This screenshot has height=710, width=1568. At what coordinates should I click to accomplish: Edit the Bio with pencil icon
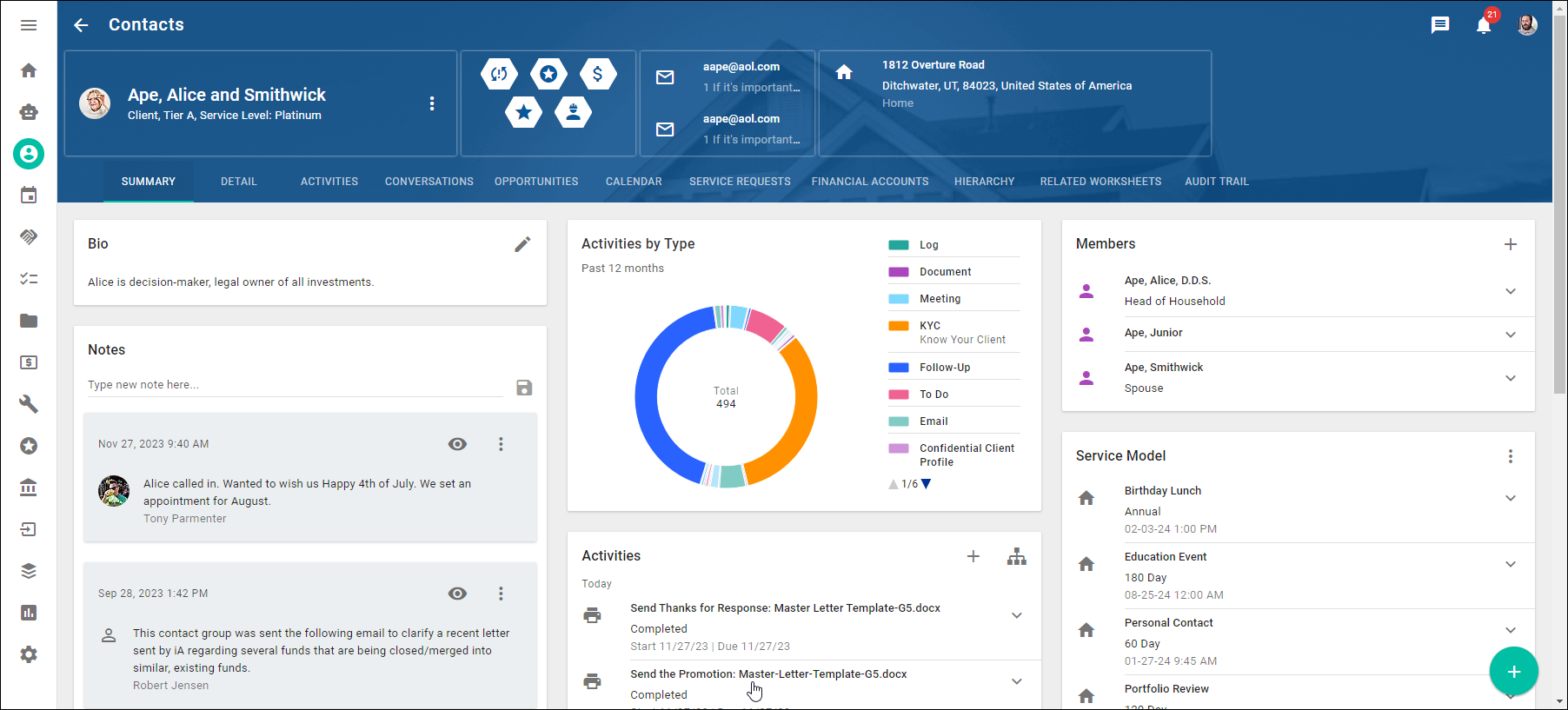522,244
